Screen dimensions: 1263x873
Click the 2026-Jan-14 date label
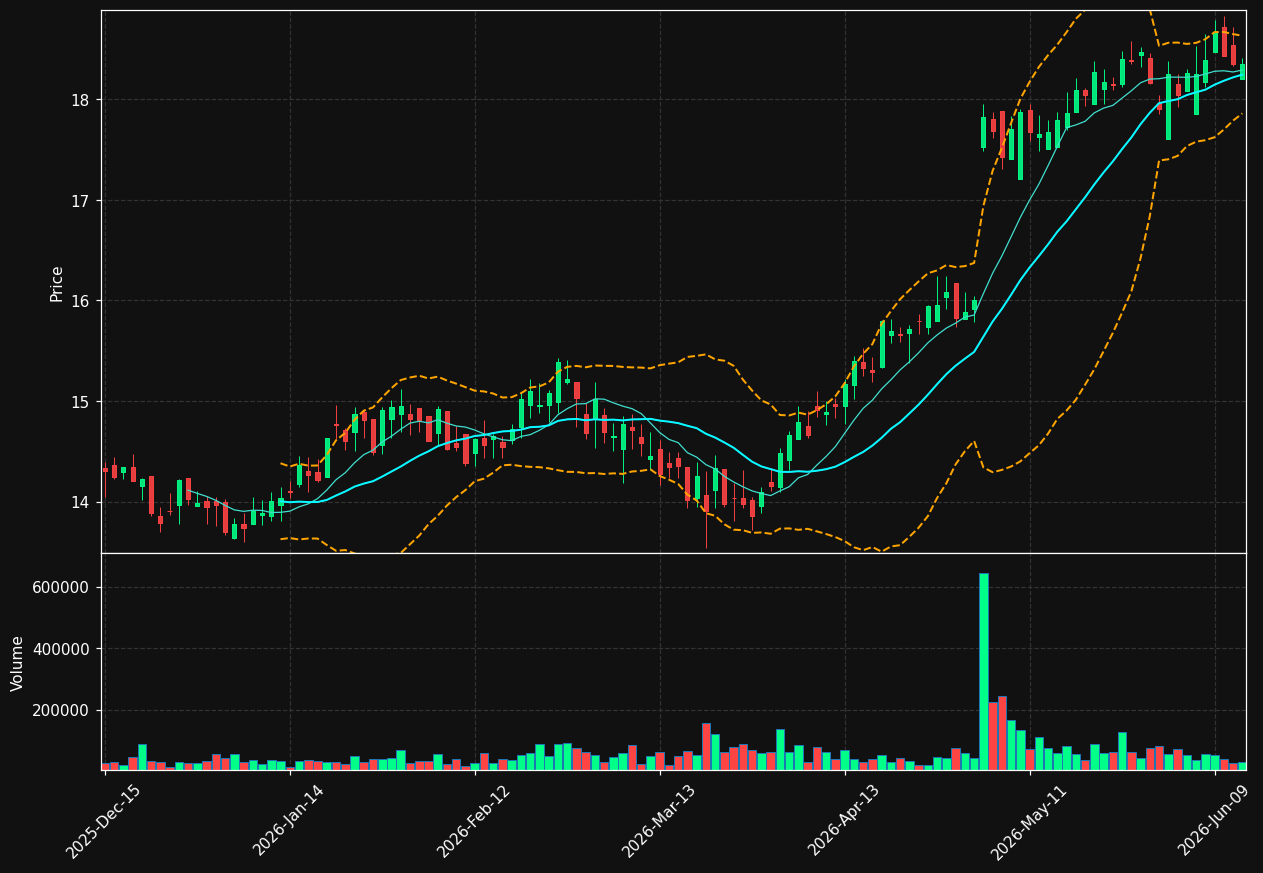click(x=288, y=821)
